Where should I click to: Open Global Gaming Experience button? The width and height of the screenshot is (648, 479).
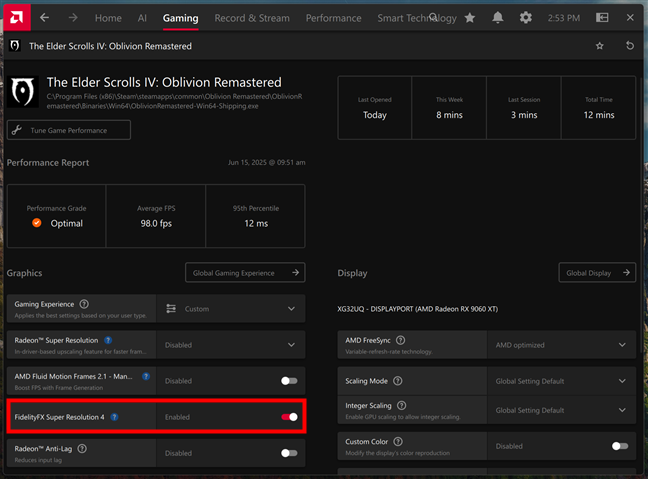coord(245,273)
